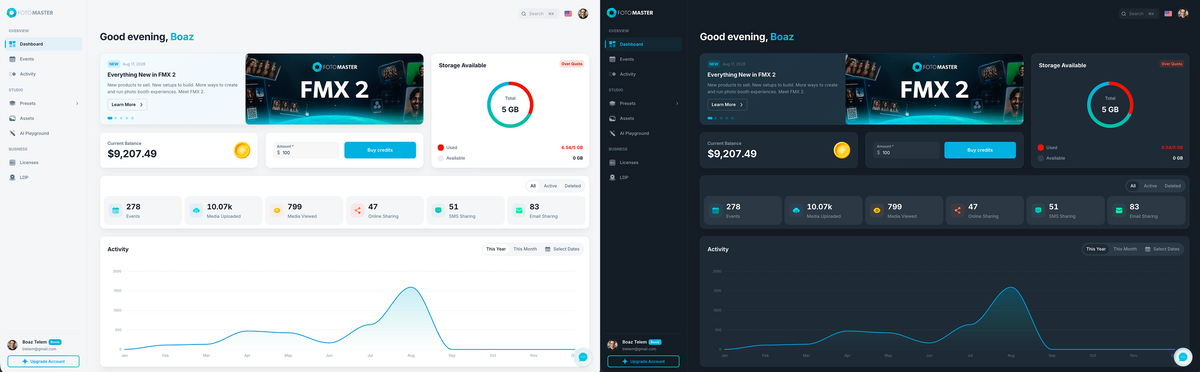Click Buy credits button in light theme

tap(380, 150)
